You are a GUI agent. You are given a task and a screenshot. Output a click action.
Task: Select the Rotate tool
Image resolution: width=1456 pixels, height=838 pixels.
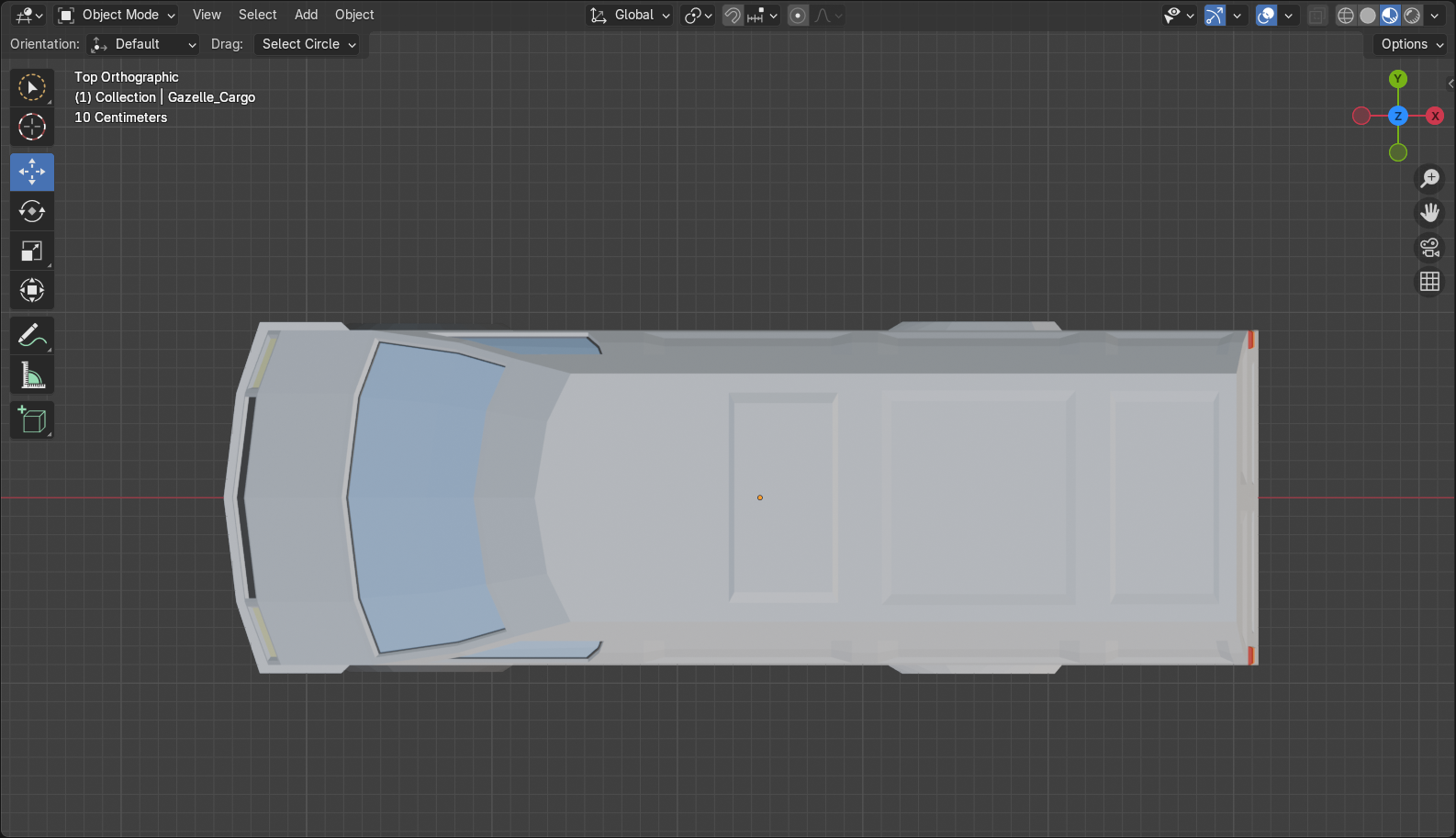32,211
